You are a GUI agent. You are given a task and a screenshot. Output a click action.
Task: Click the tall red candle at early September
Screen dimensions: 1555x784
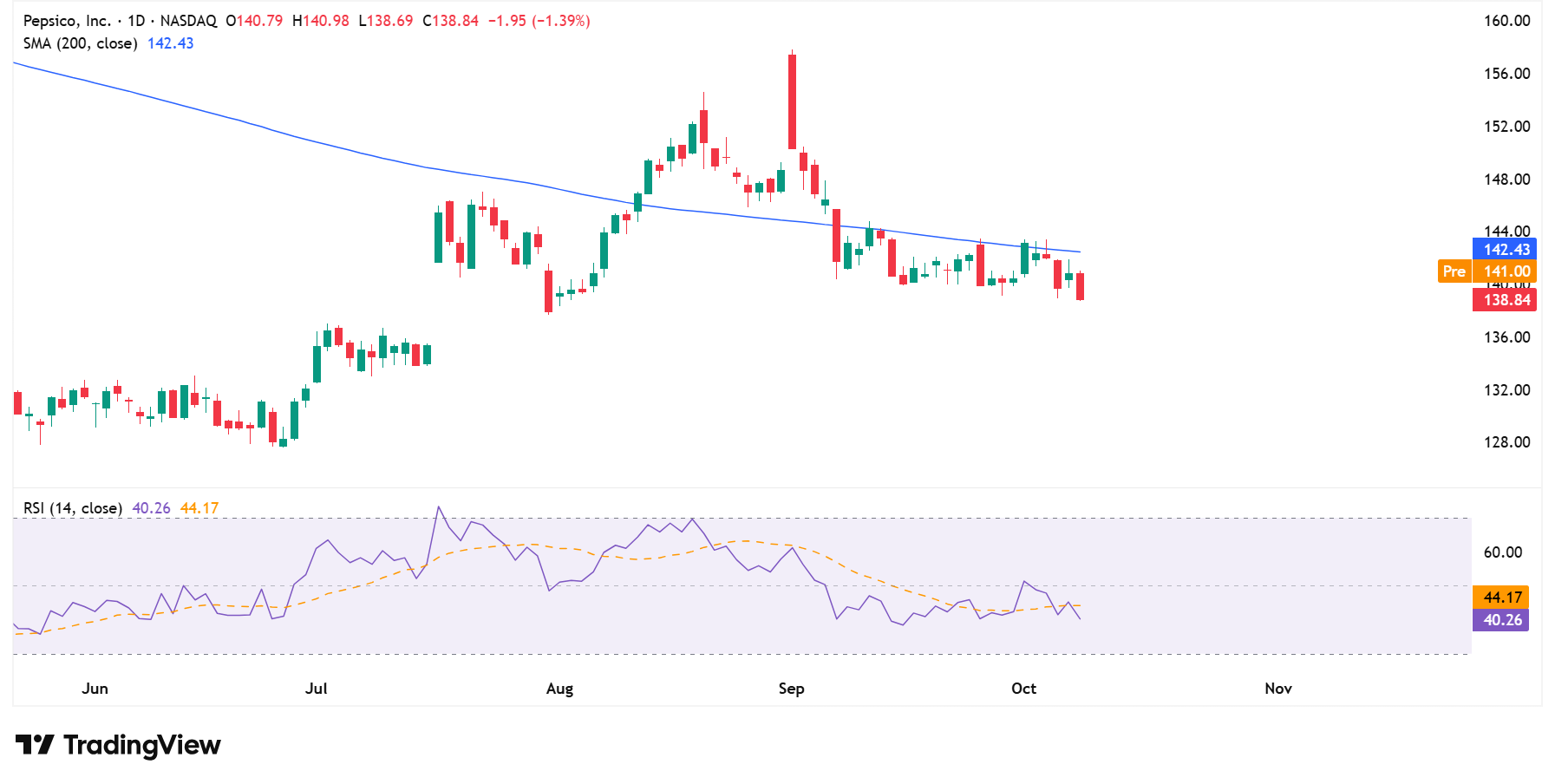tap(792, 101)
